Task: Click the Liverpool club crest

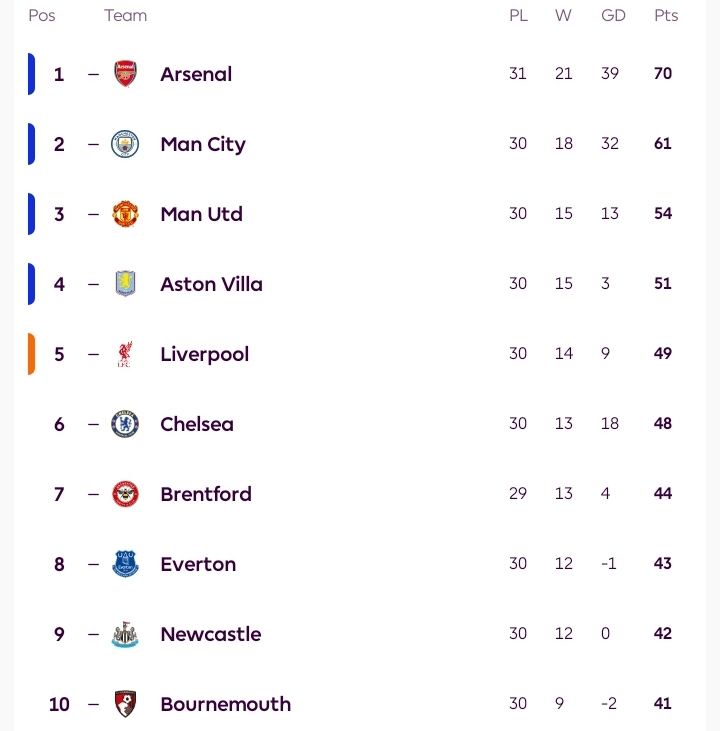Action: [x=125, y=354]
